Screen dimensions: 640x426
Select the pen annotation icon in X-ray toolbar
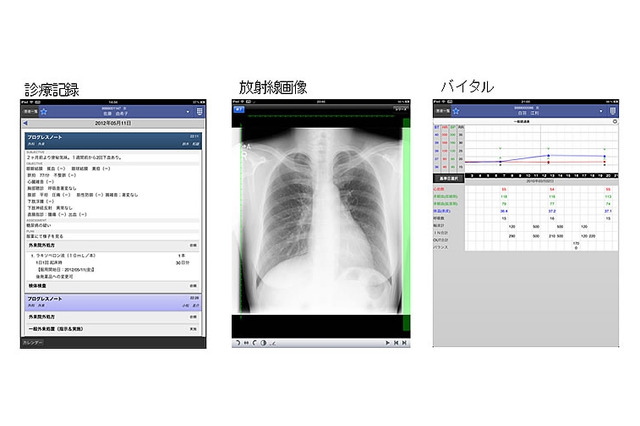pos(272,343)
